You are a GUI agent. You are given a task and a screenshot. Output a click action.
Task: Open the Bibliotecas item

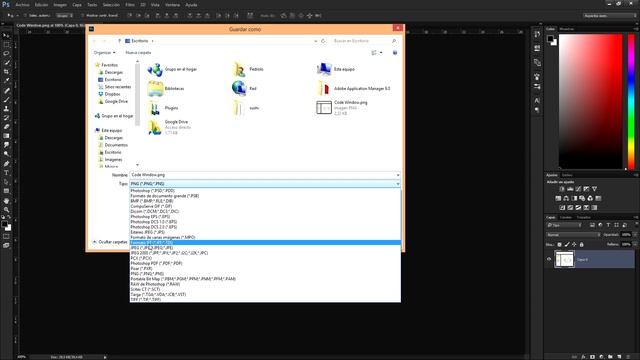coord(166,89)
